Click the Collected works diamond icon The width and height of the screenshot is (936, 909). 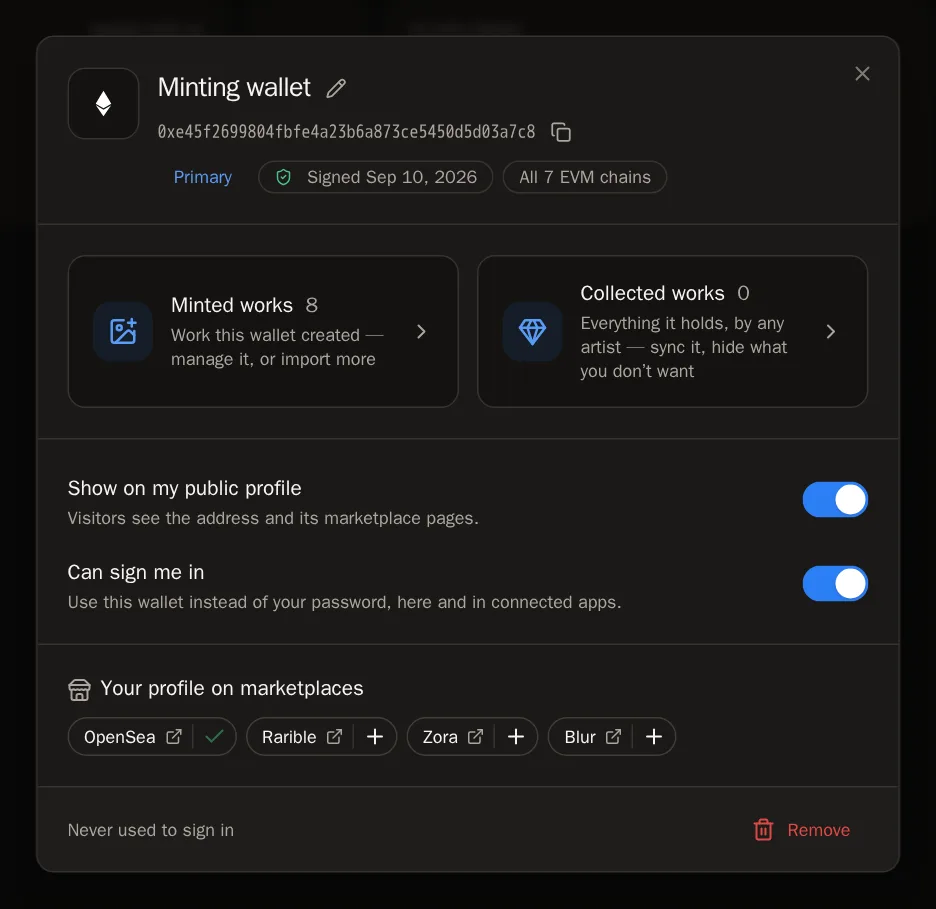532,331
